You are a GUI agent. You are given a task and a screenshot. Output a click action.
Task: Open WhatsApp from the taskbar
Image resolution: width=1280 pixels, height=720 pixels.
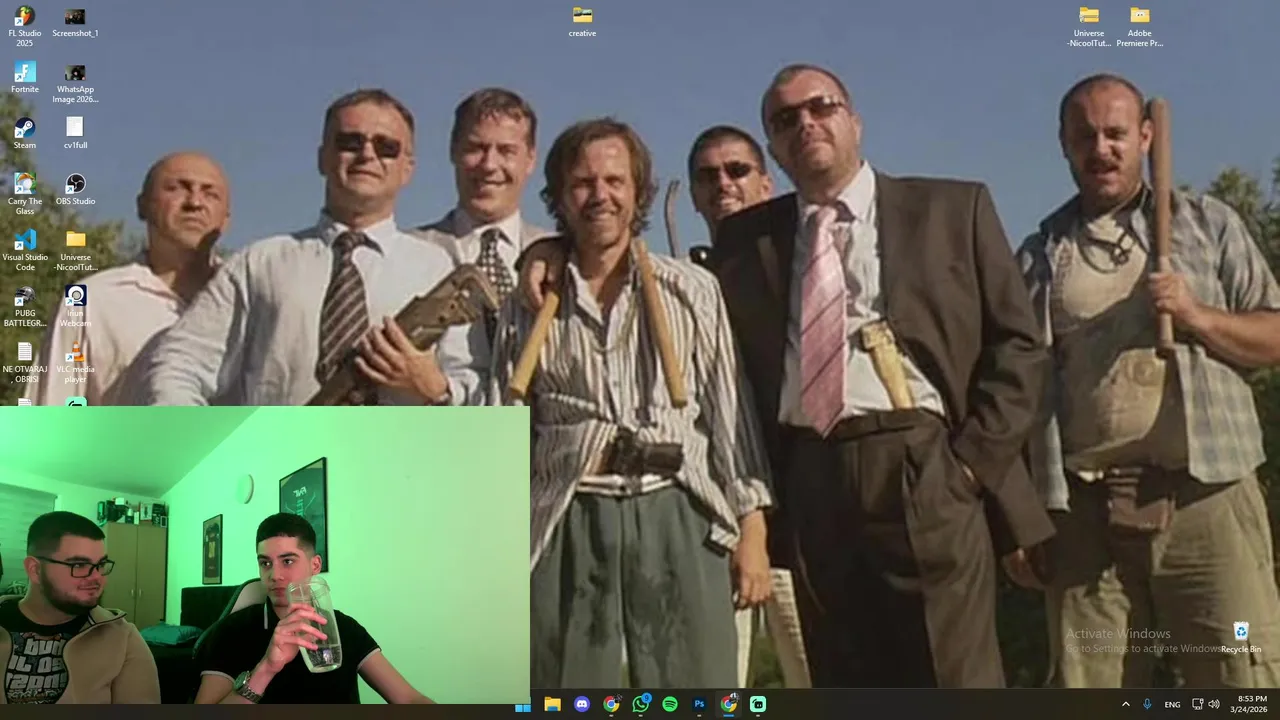pos(641,704)
